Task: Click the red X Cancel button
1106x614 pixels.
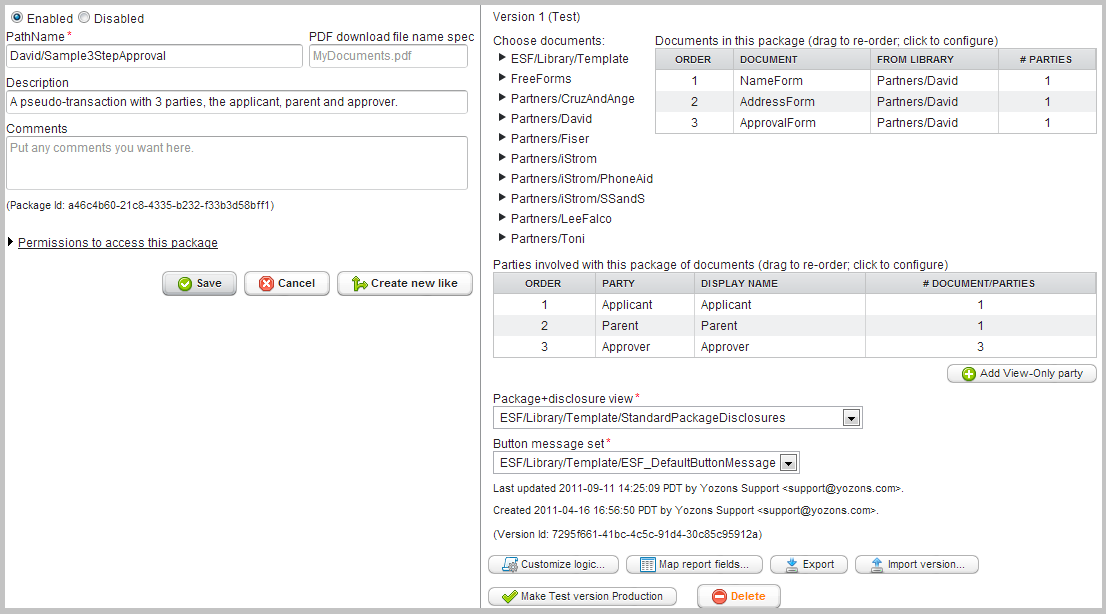Action: coord(286,283)
